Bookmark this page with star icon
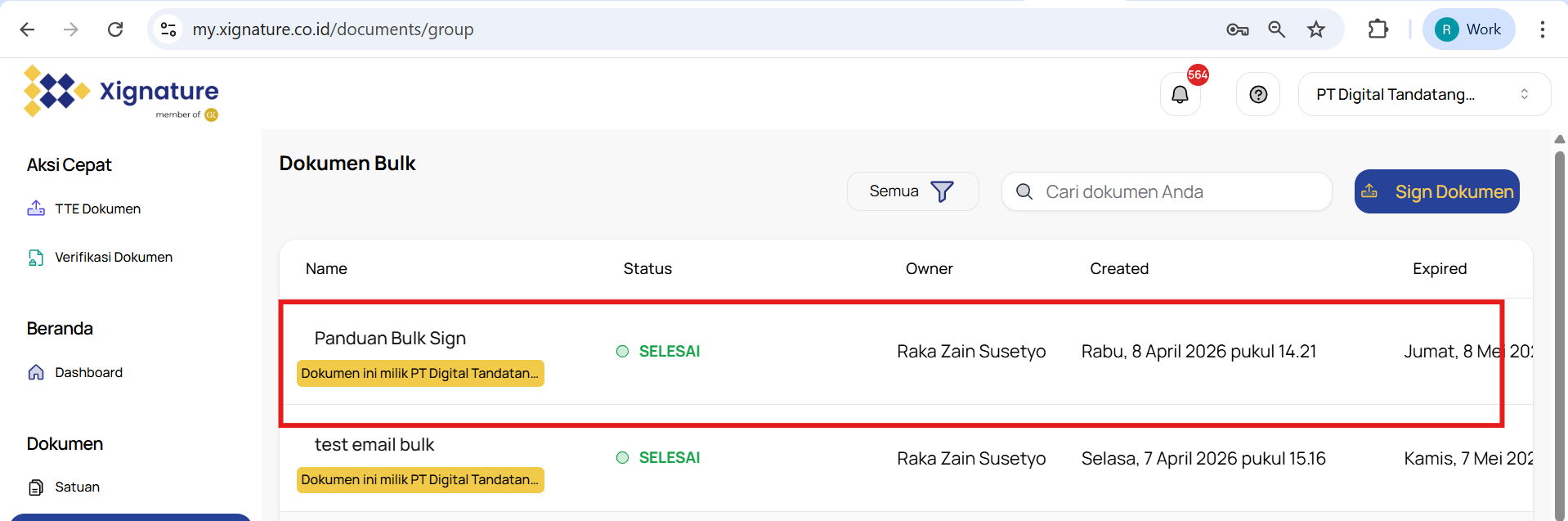Screen dimensions: 1568x521 tap(1315, 29)
